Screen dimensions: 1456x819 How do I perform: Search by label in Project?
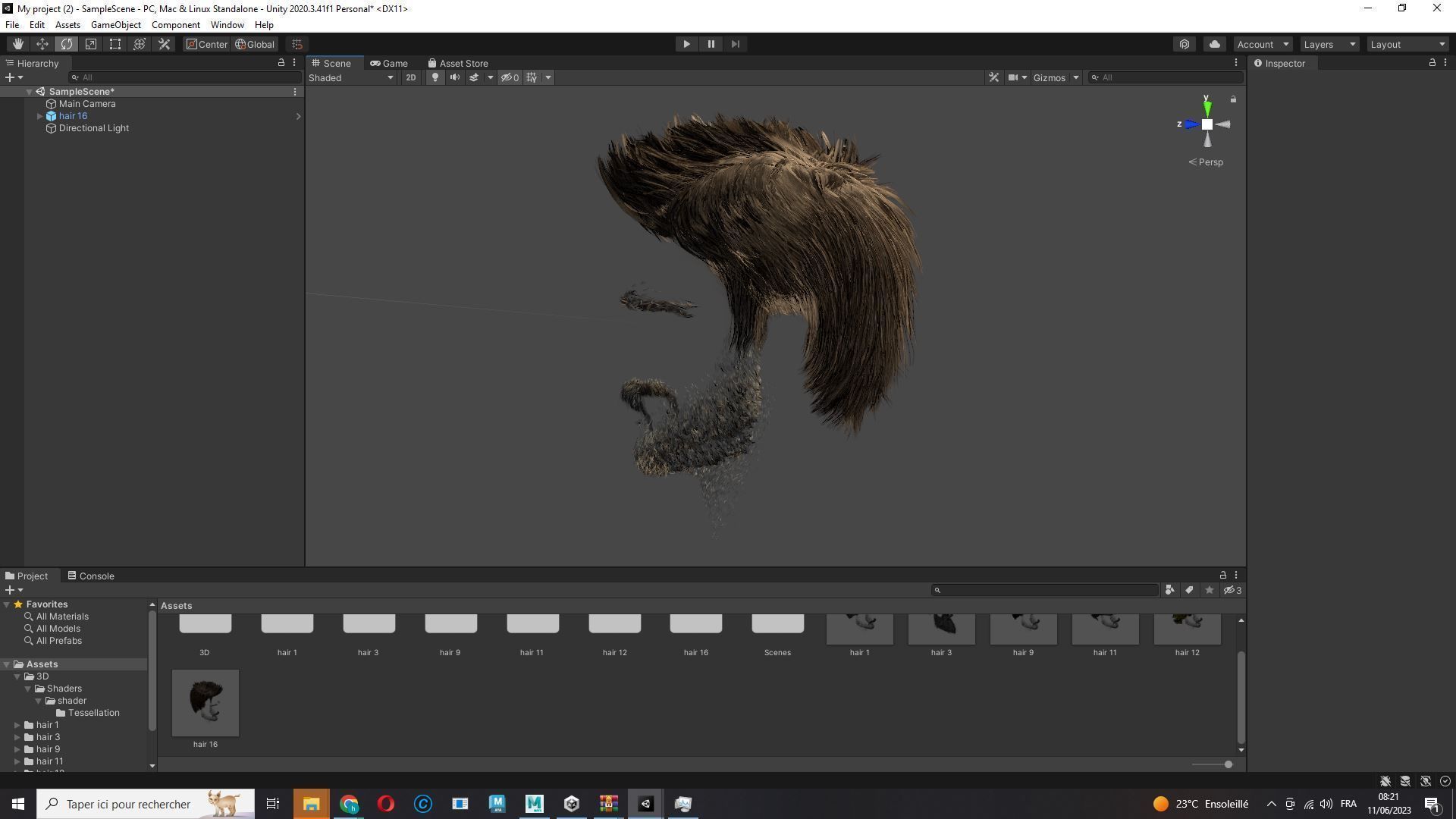1189,590
